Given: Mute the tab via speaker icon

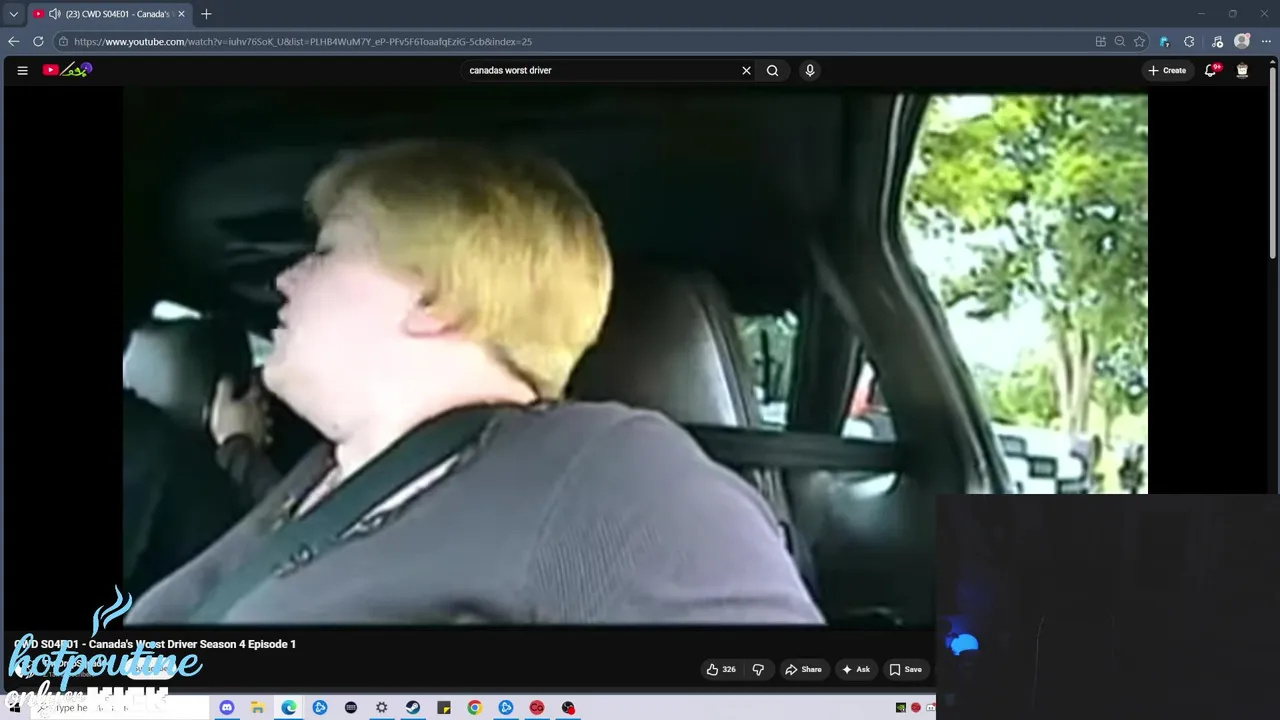Looking at the screenshot, I should (54, 14).
